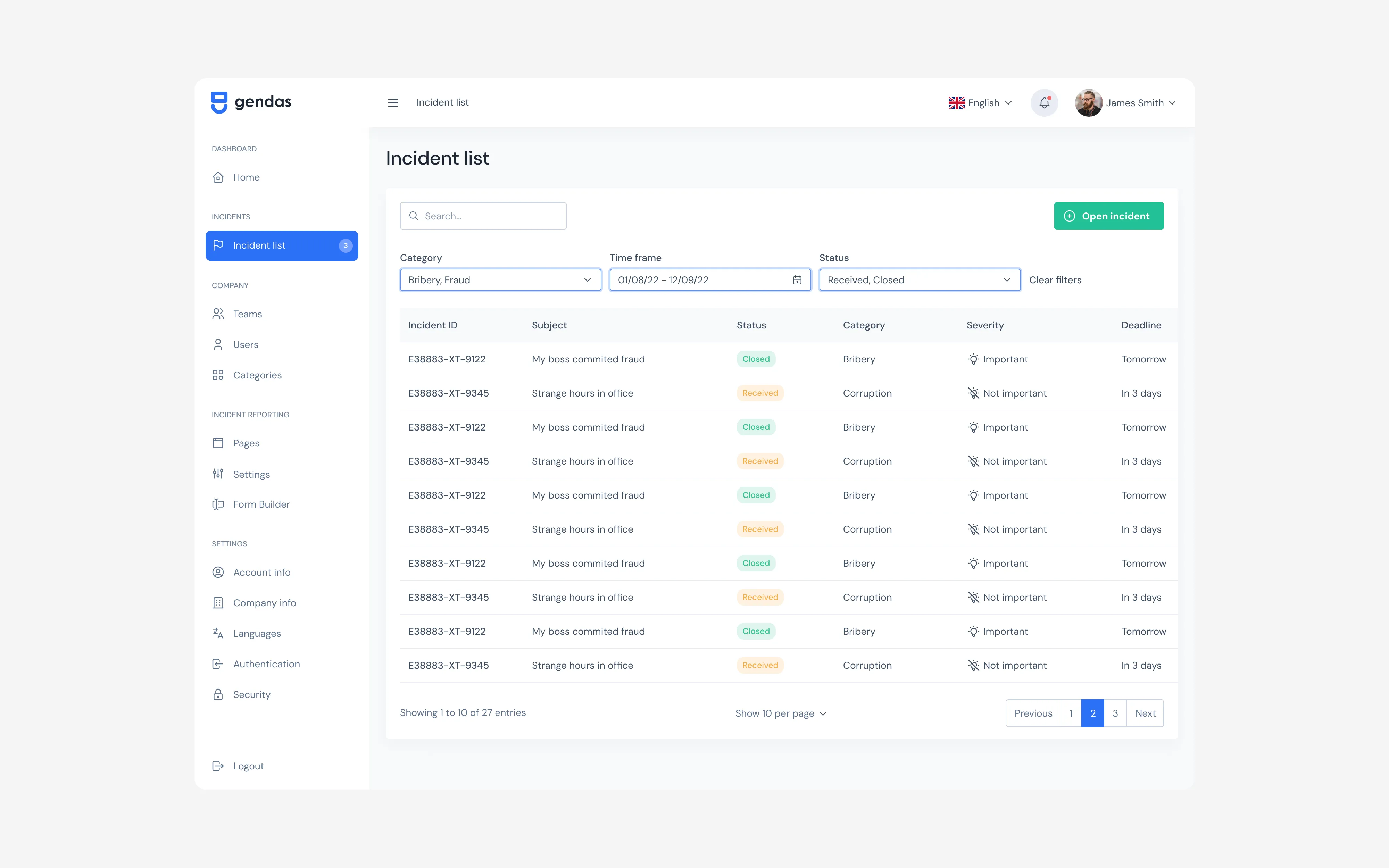1389x868 pixels.
Task: Open Teams in the sidebar
Action: pos(282,314)
